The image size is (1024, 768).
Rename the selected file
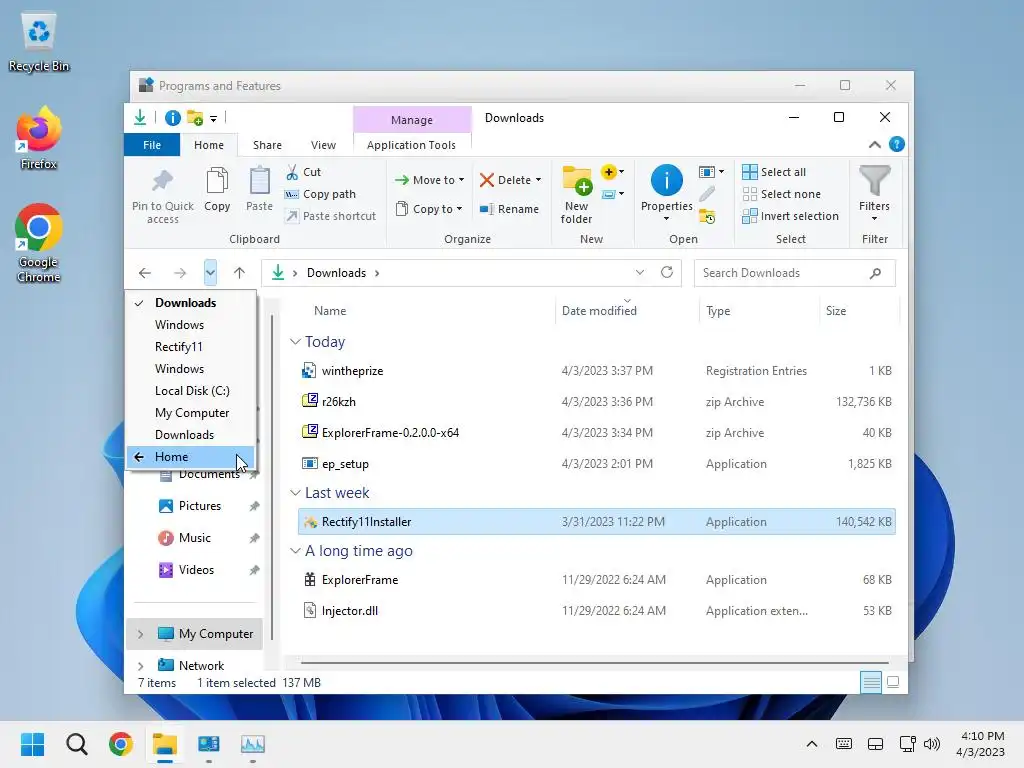[x=509, y=209]
